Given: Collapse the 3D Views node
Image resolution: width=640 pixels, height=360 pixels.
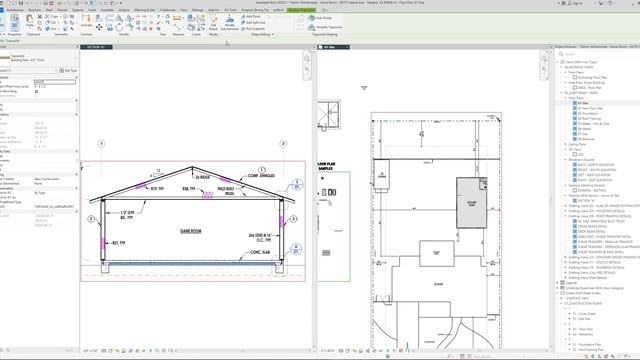Looking at the screenshot, I should click(x=566, y=149).
